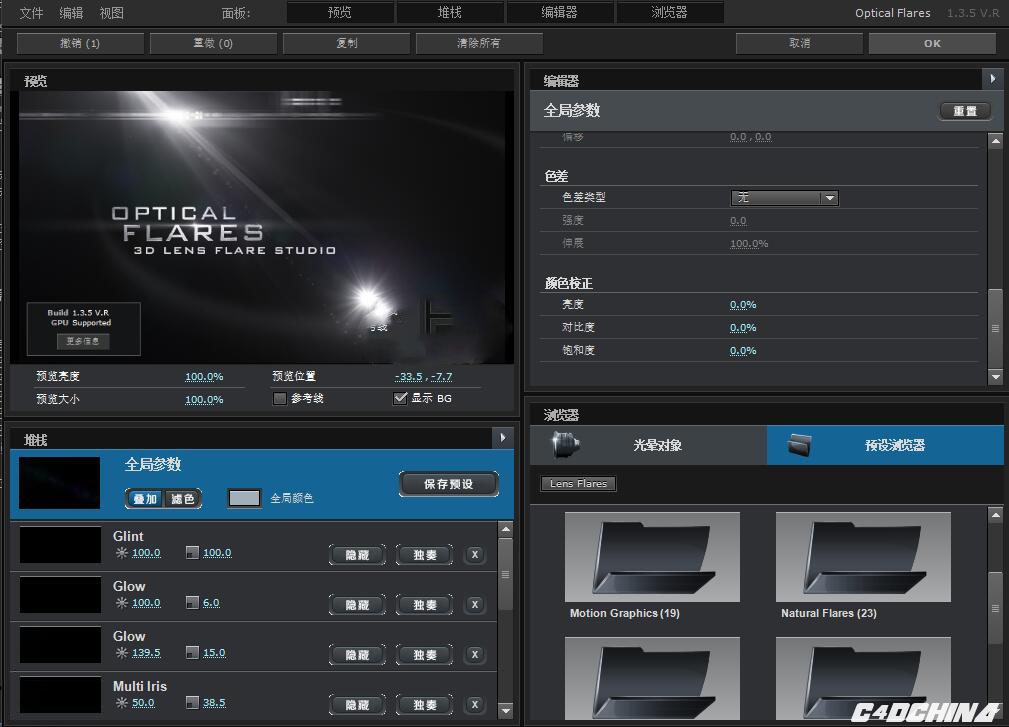This screenshot has width=1009, height=727.
Task: Hide the Glow element with brightness 139.5
Action: click(x=357, y=655)
